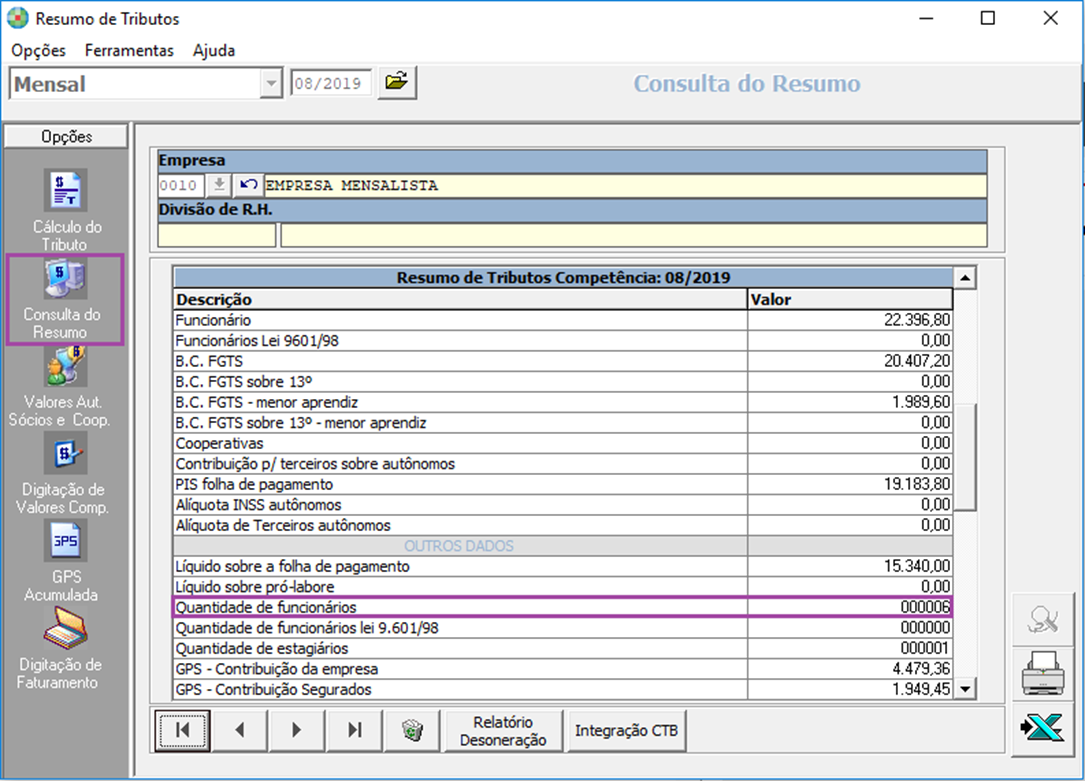Viewport: 1085px width, 781px height.
Task: Click the value 19.183,80
Action: pos(917,484)
